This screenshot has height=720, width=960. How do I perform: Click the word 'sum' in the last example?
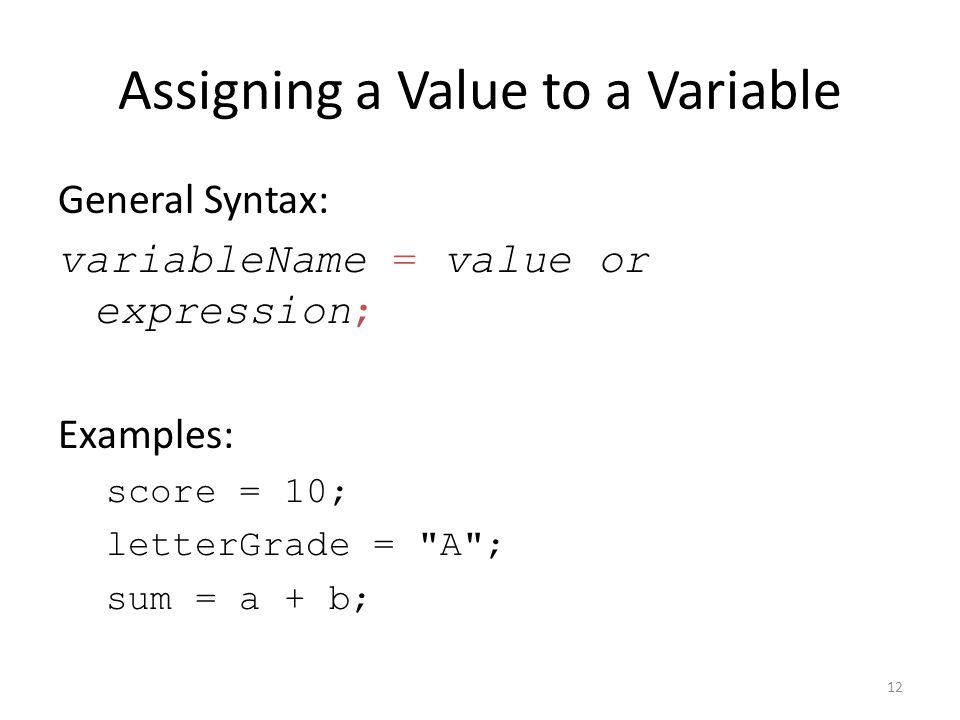pyautogui.click(x=140, y=599)
